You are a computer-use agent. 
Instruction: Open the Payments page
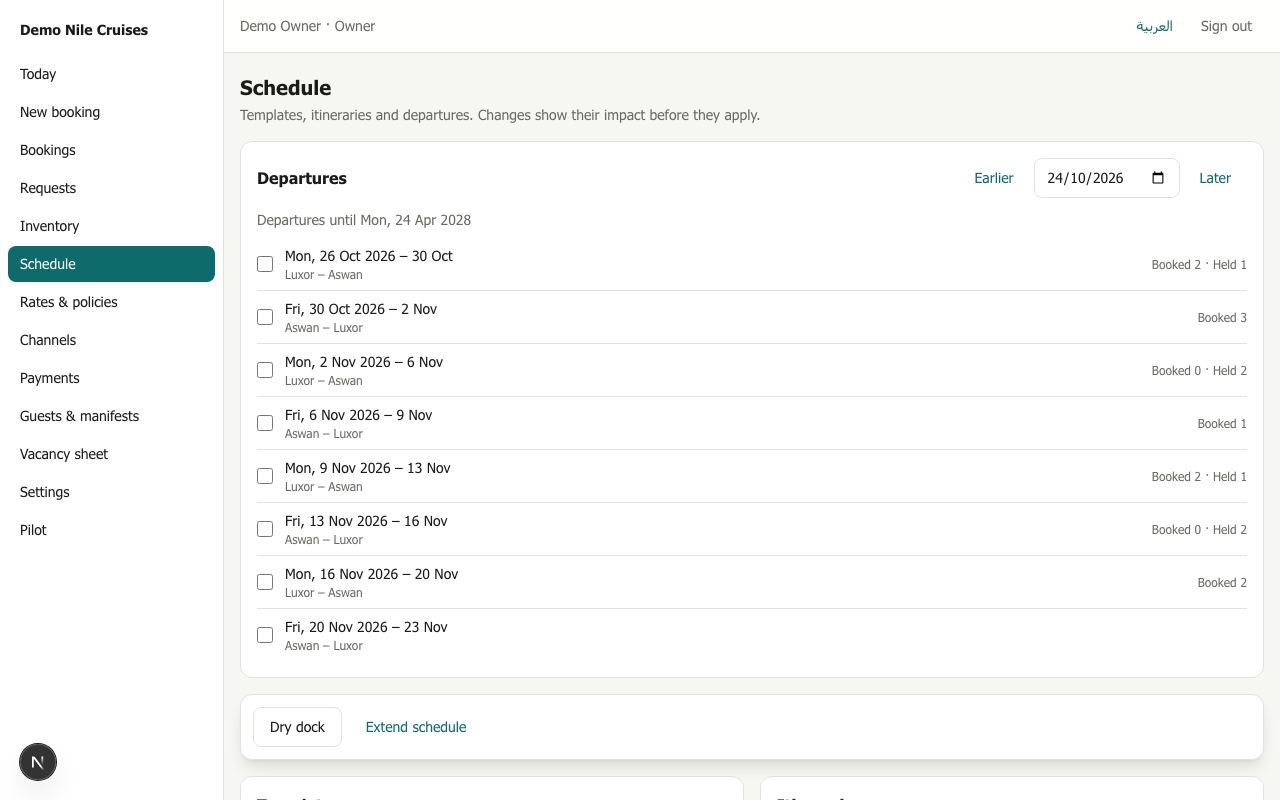click(x=111, y=378)
